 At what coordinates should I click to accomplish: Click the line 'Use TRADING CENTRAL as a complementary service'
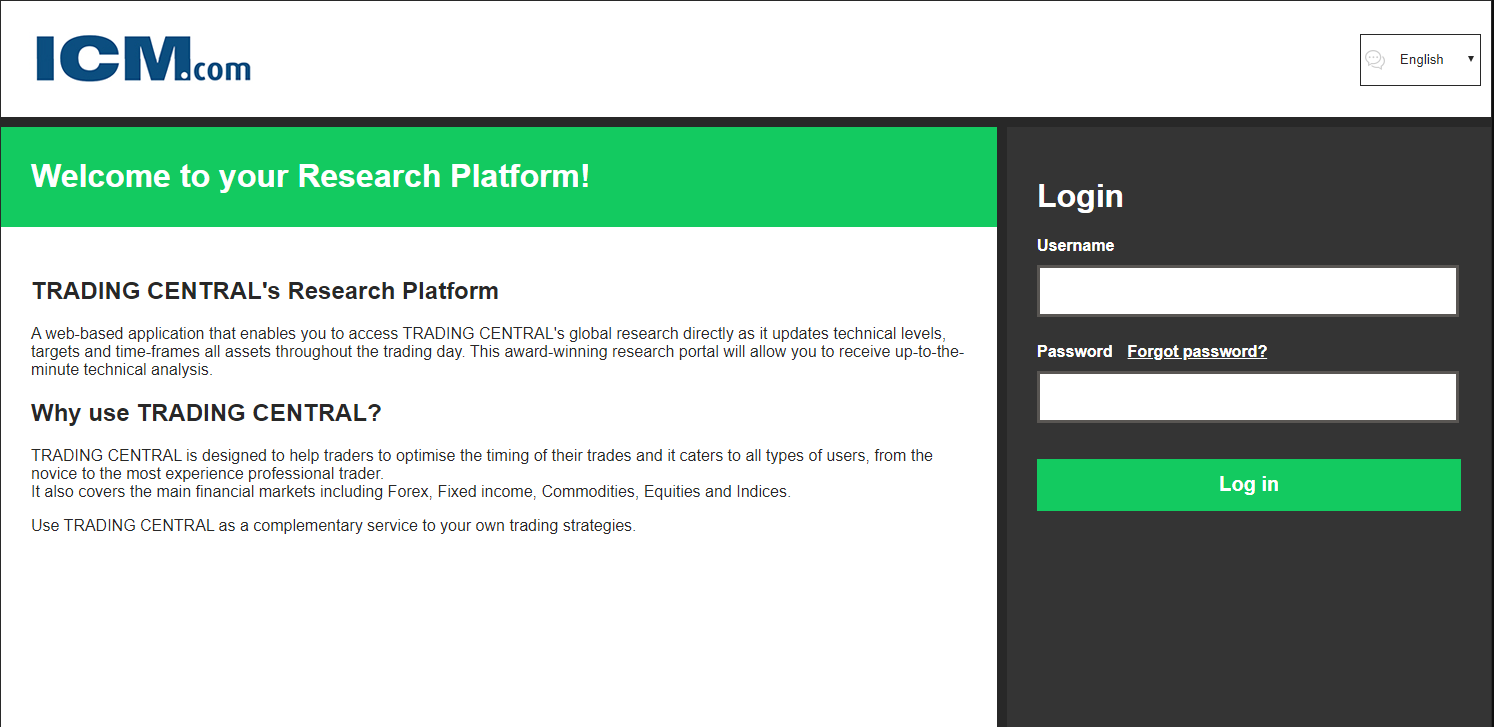click(x=333, y=525)
